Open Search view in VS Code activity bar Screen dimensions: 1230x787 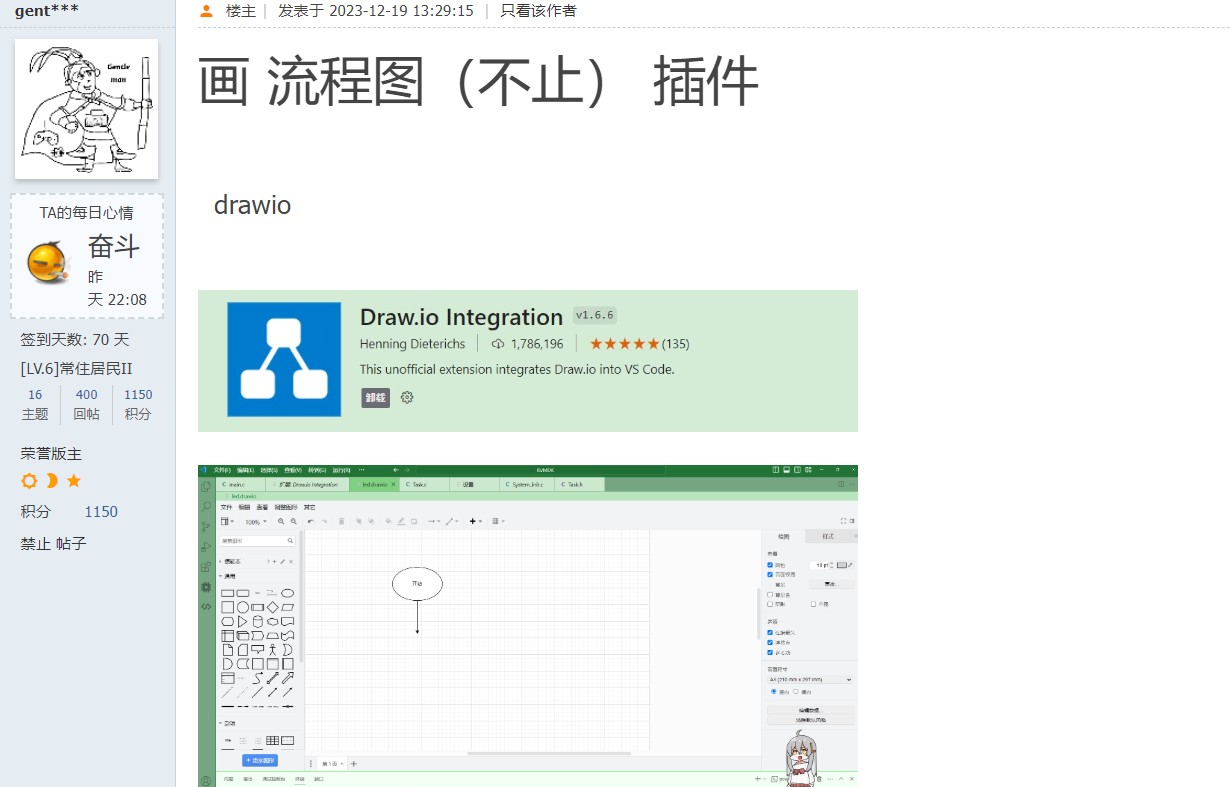click(x=206, y=506)
